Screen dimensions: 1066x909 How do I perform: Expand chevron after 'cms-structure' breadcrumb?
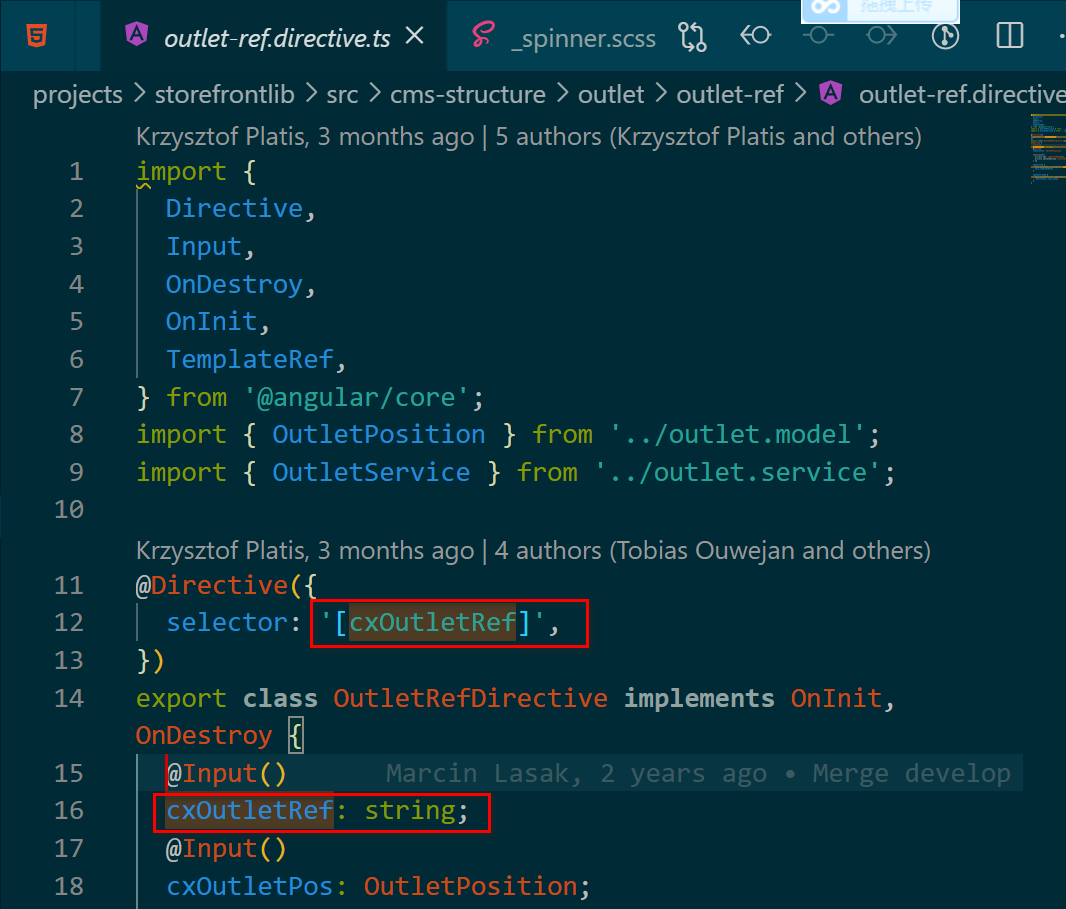tap(562, 93)
